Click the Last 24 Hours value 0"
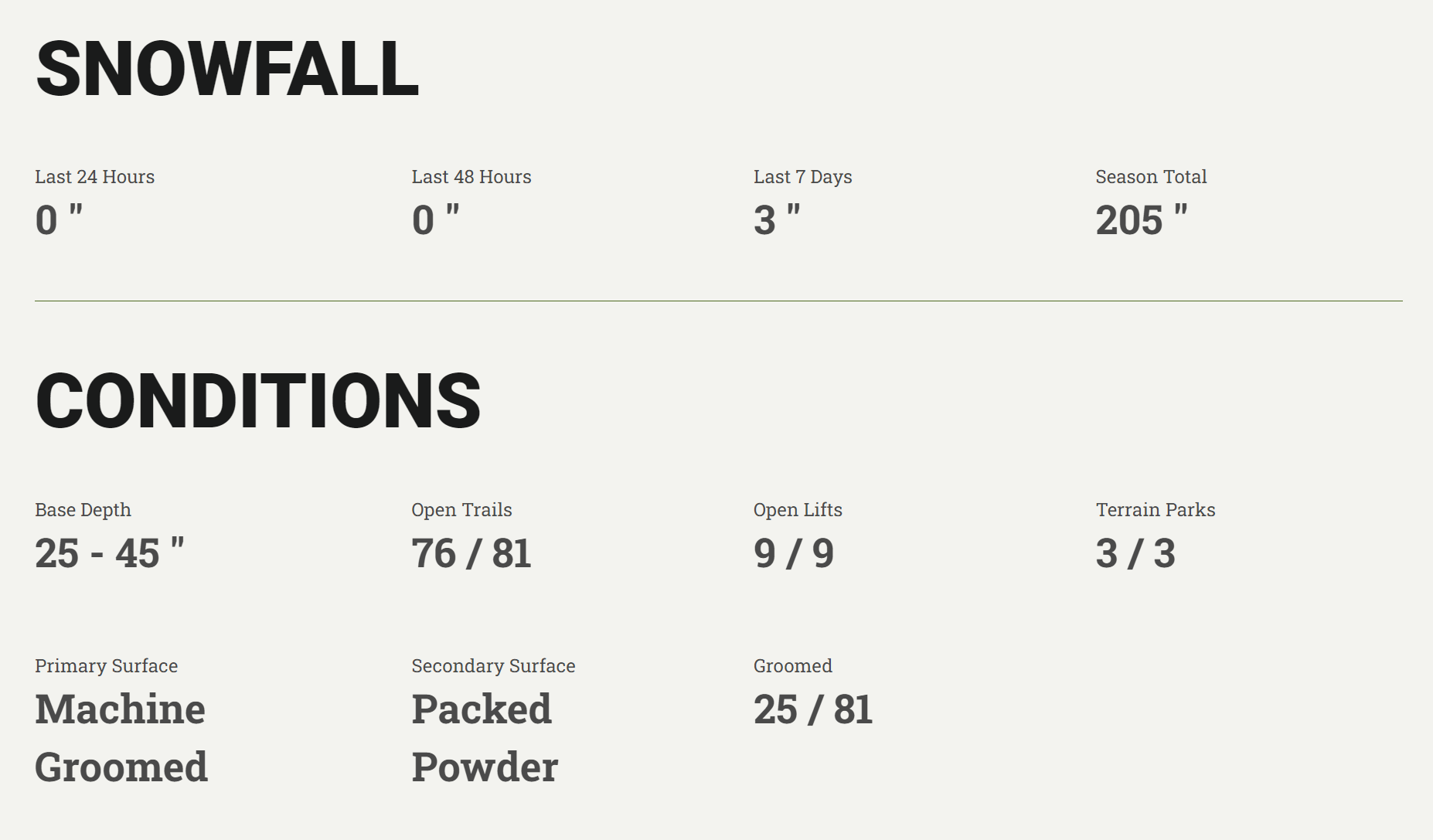Viewport: 1433px width, 840px height. click(59, 219)
